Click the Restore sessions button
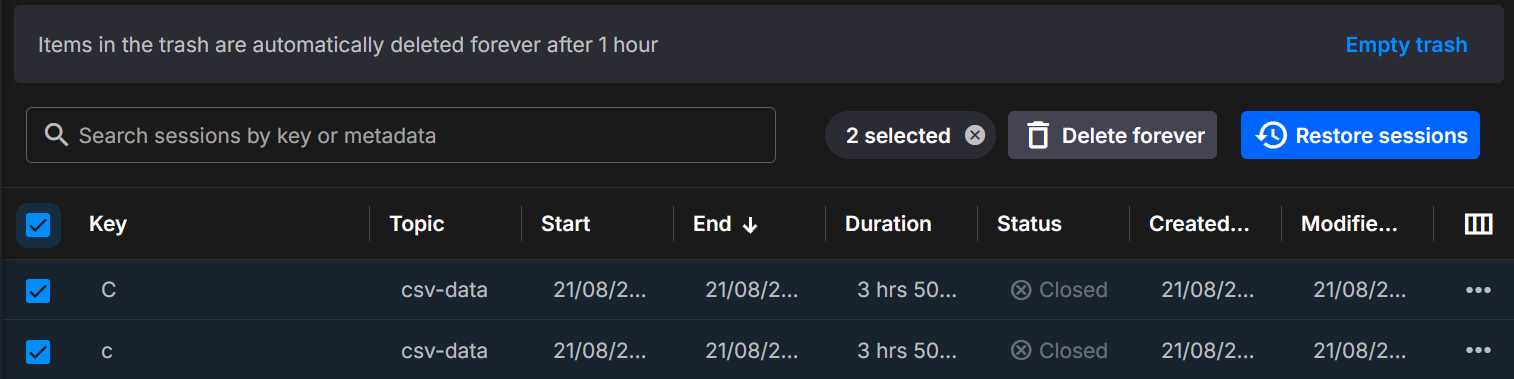 pyautogui.click(x=1360, y=135)
